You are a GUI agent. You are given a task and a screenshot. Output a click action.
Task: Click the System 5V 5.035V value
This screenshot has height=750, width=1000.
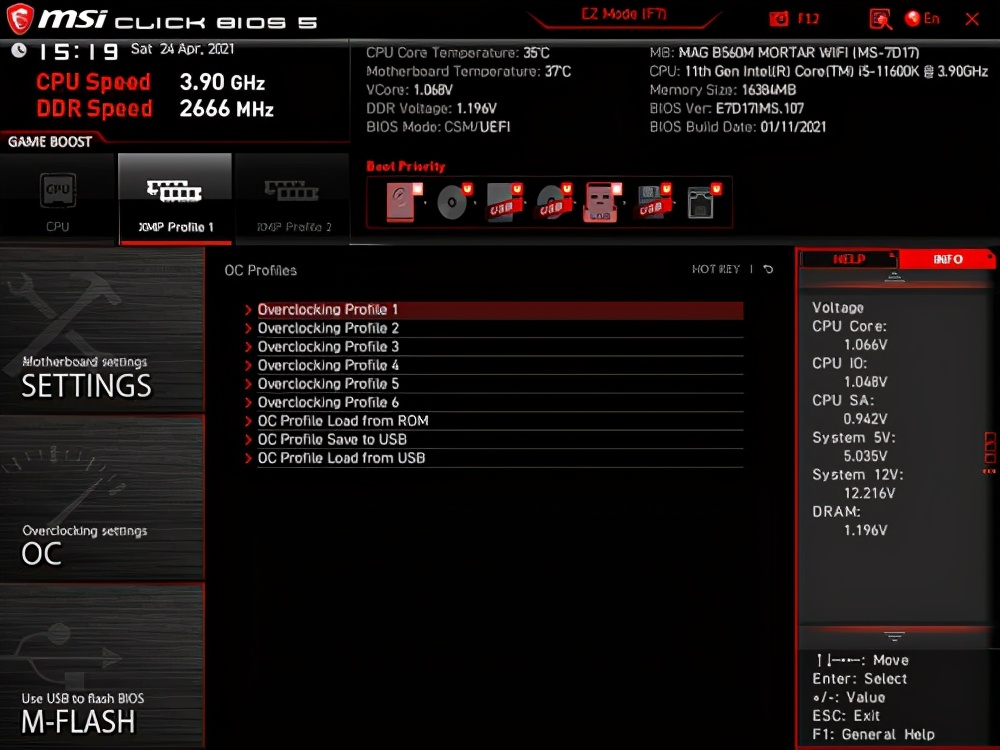(x=865, y=456)
